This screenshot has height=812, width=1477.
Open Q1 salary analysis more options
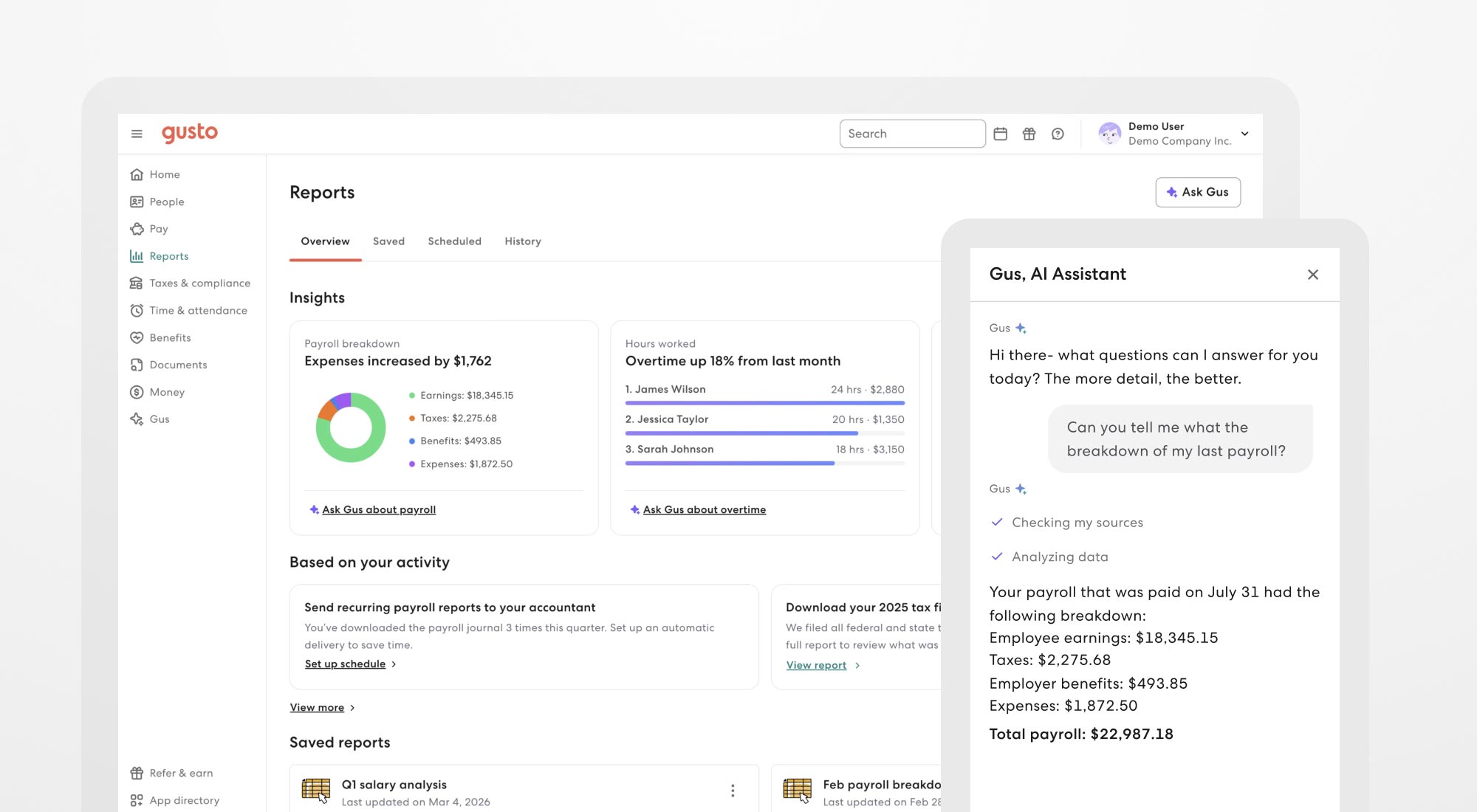[x=733, y=791]
